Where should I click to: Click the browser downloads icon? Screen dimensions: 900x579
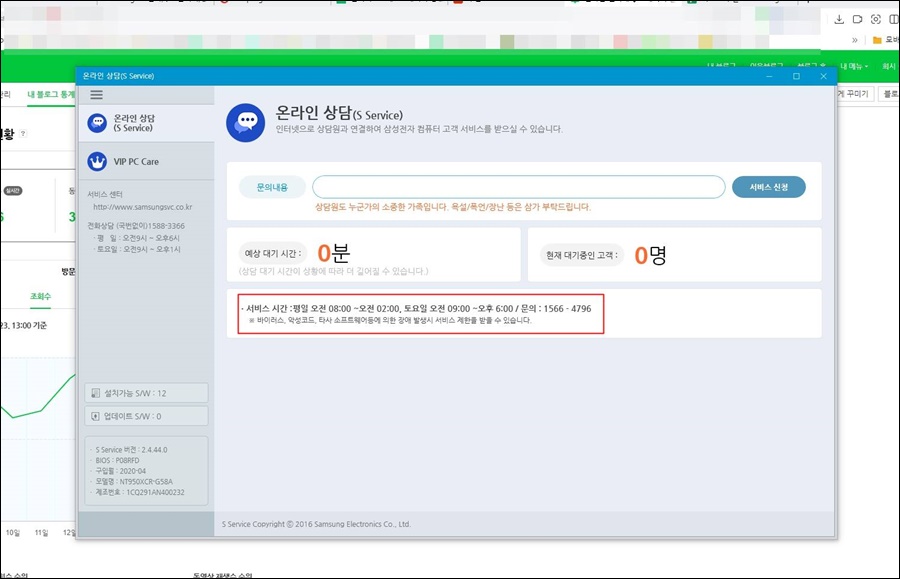click(839, 19)
